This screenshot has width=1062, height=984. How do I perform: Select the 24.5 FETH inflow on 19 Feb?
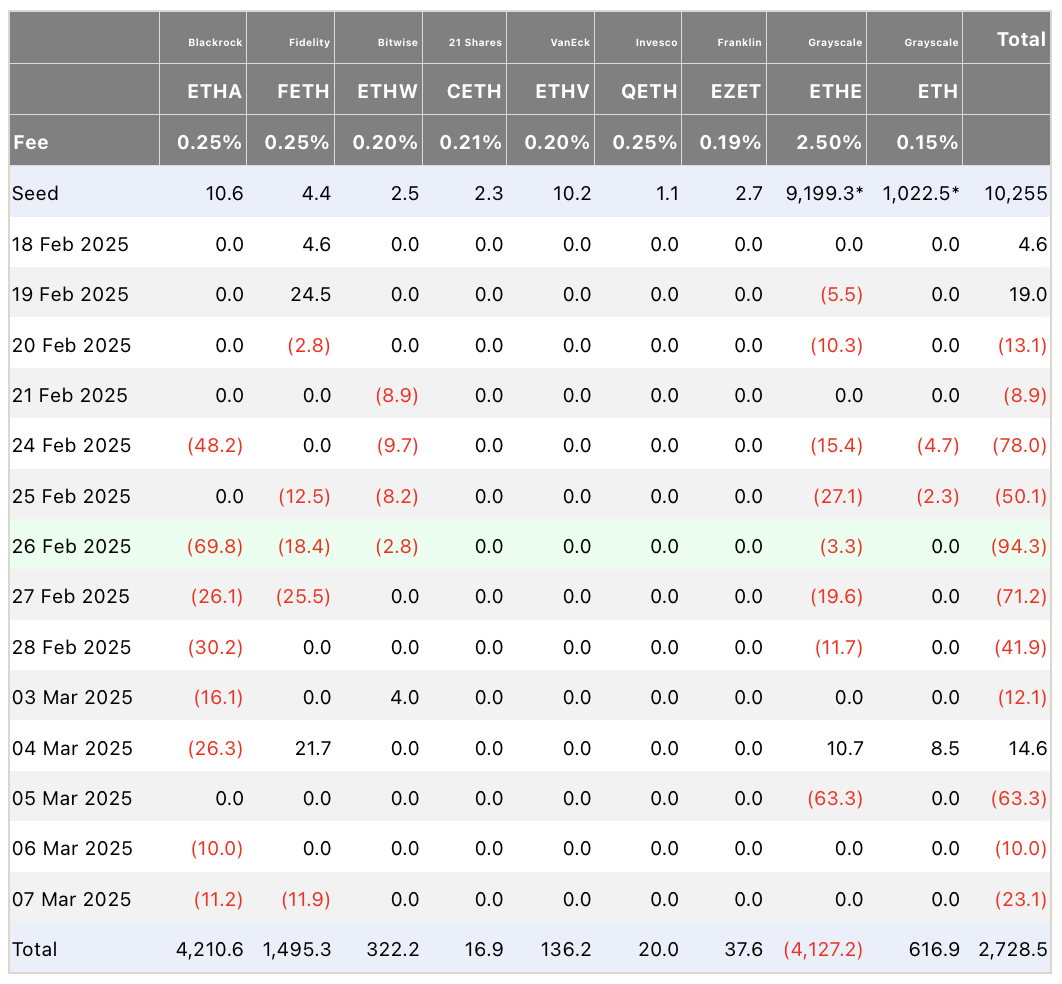click(x=310, y=295)
